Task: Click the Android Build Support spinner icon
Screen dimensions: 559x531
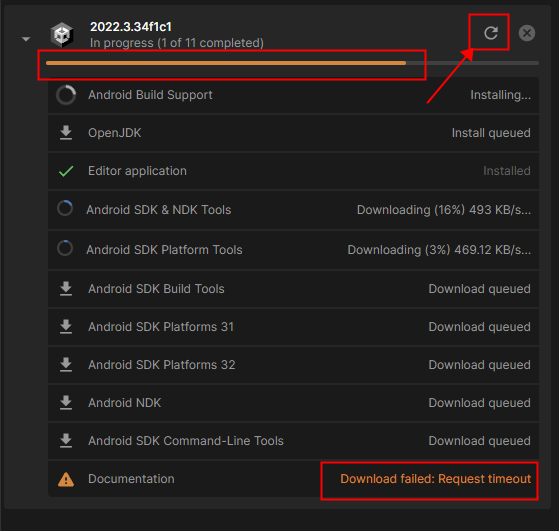Action: pyautogui.click(x=66, y=95)
